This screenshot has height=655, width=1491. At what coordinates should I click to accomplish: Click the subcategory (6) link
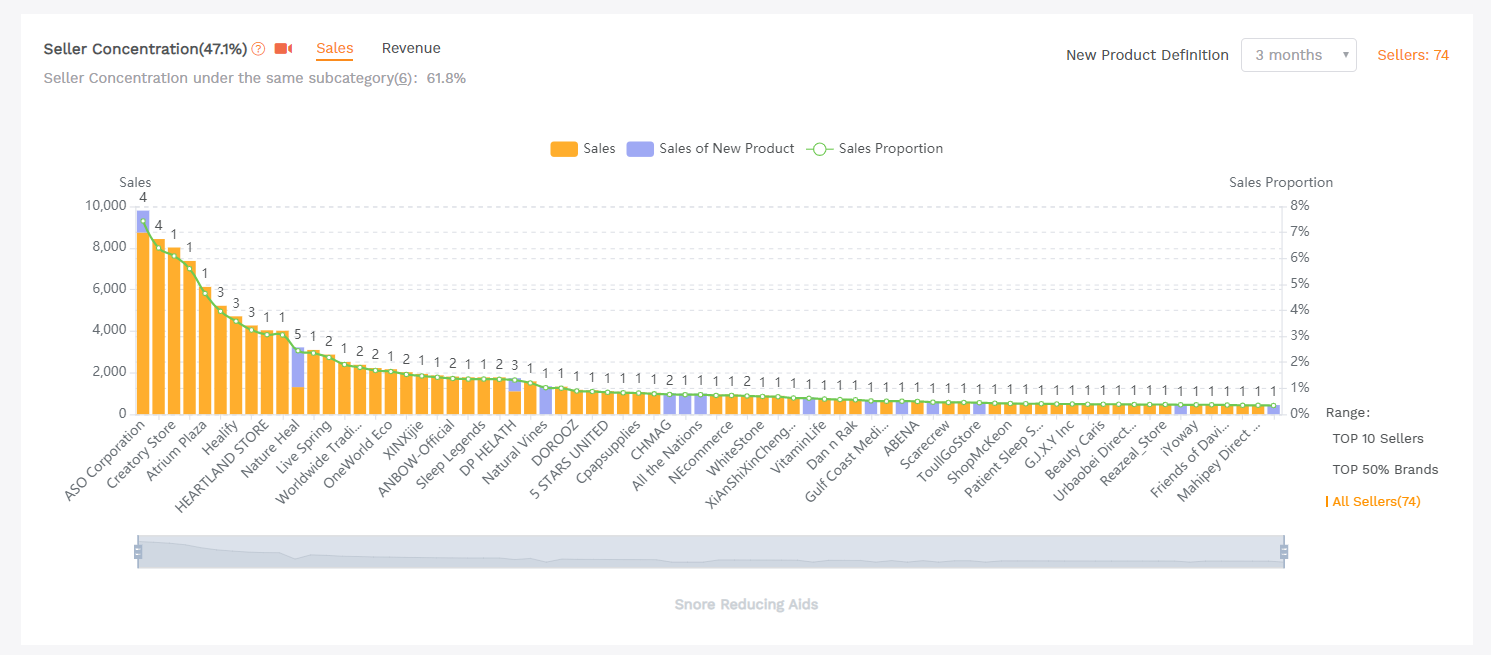pyautogui.click(x=402, y=78)
